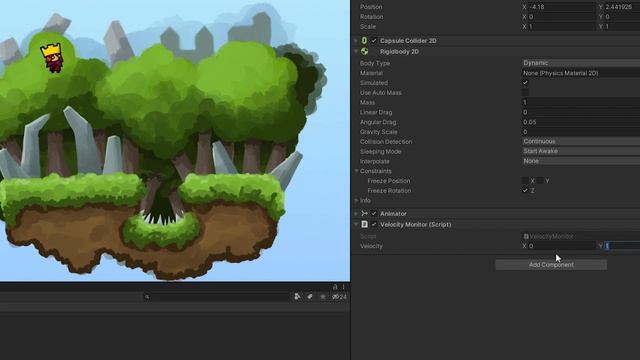
Task: Click the lock icon of the Project panel
Action: (x=335, y=287)
